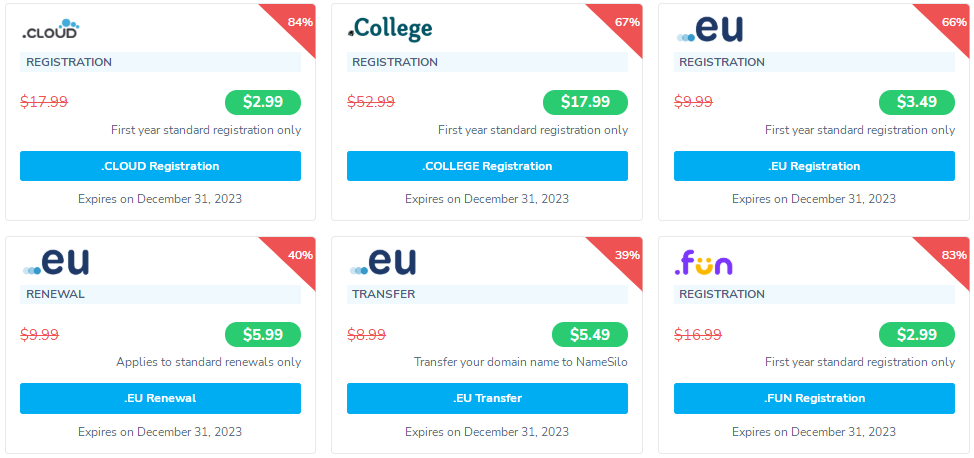Click the $17.99 .College price badge
This screenshot has height=458, width=974.
coord(585,102)
